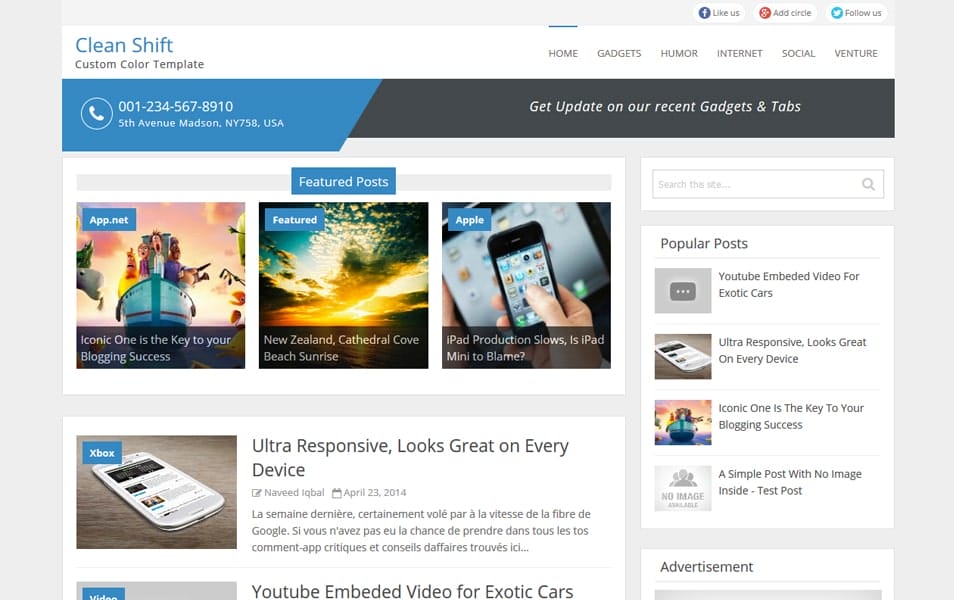The width and height of the screenshot is (954, 600).
Task: Click the calendar icon next to April 23, 2014
Action: pyautogui.click(x=337, y=492)
